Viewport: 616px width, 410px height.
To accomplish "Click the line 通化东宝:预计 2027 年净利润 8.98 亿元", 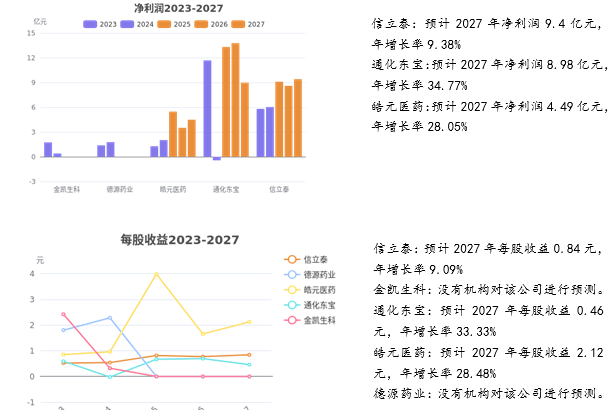I will coord(490,64).
